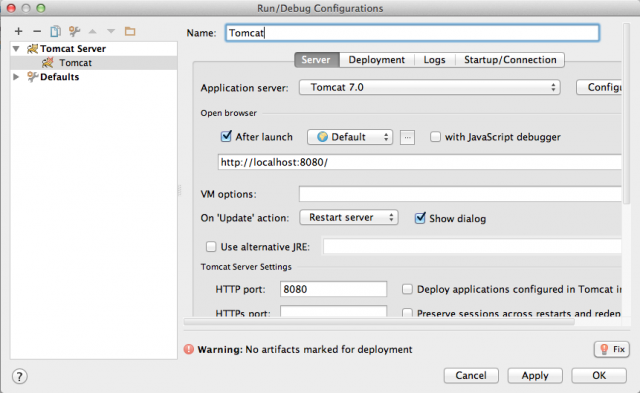Open the Default browser dropdown
Viewport: 640px width, 393px height.
point(350,137)
